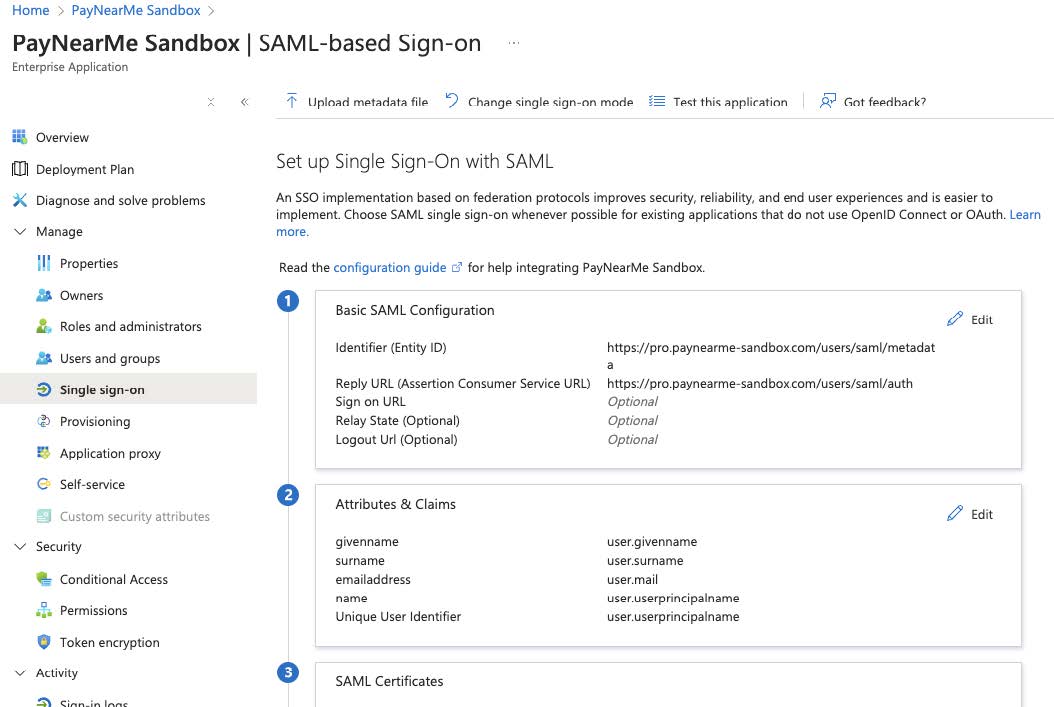Click the Conditional Access icon
Image resolution: width=1054 pixels, height=707 pixels.
(x=44, y=579)
